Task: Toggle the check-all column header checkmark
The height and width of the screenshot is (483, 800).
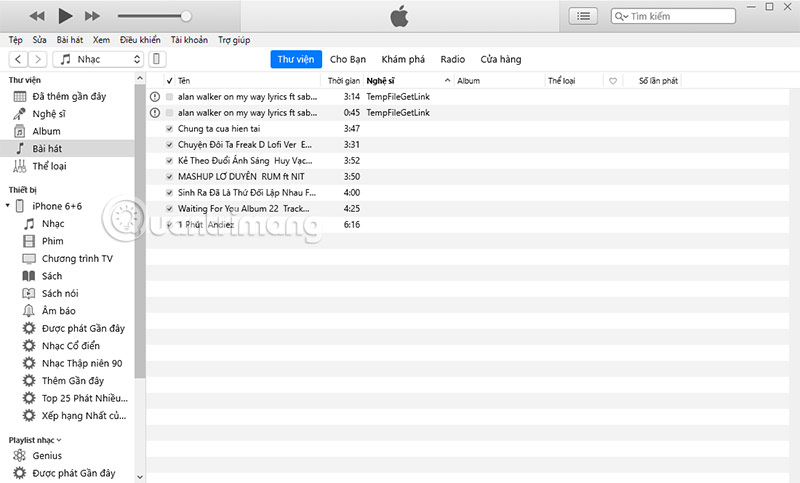Action: tap(169, 81)
